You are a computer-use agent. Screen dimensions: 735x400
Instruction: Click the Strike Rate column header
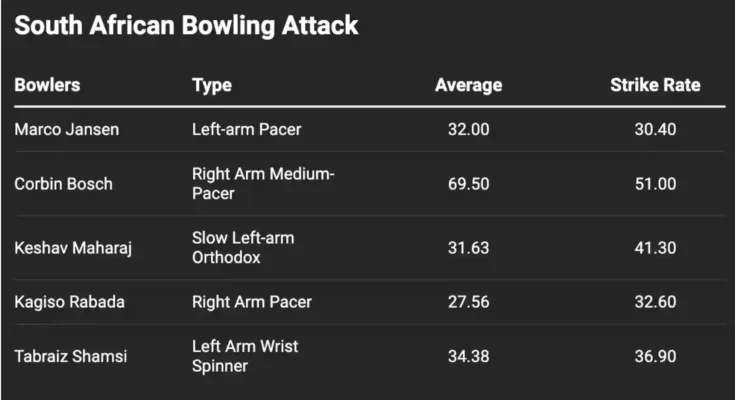point(655,85)
